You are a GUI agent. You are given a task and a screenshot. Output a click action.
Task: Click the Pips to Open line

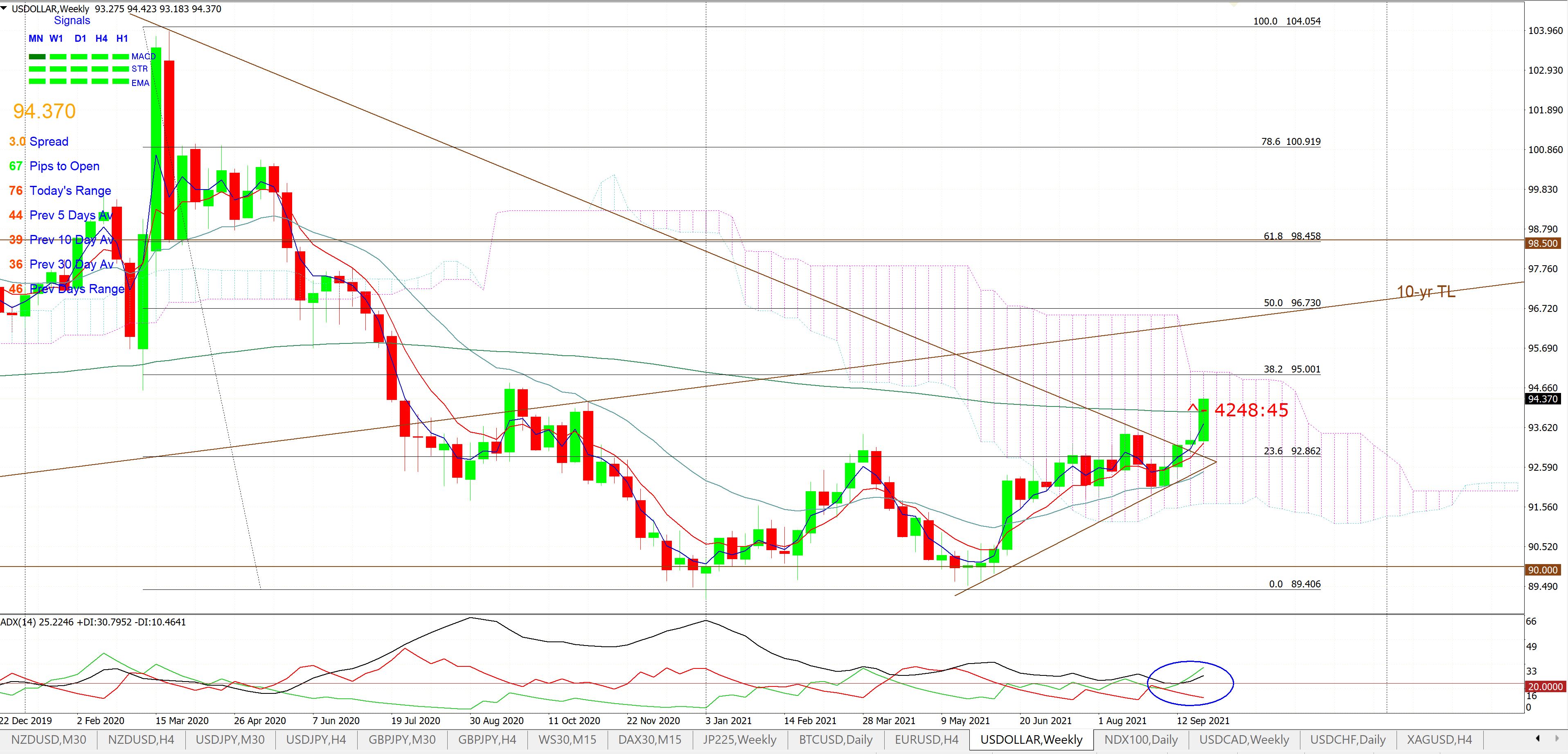point(54,166)
